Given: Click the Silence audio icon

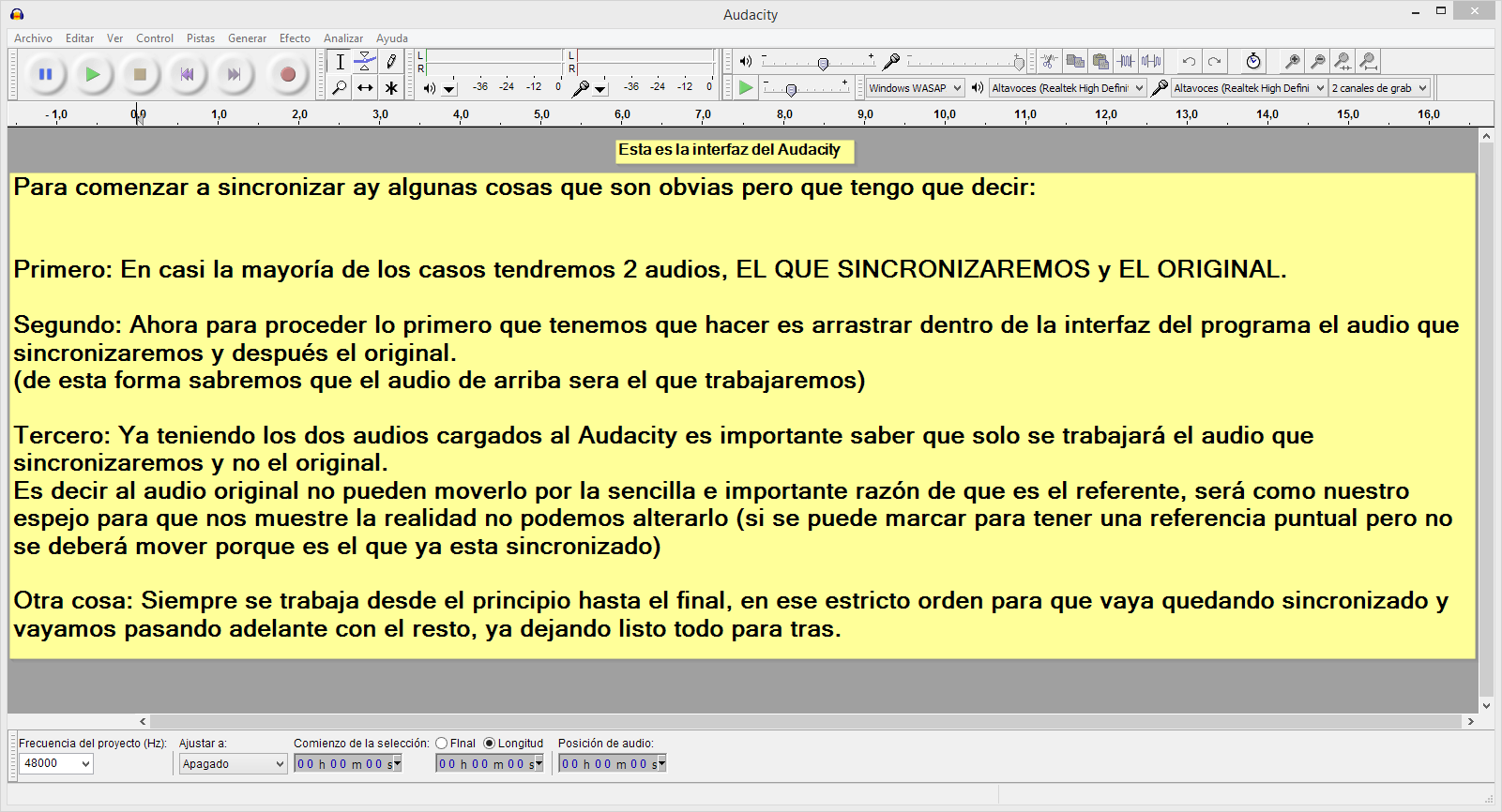Looking at the screenshot, I should click(x=1151, y=61).
